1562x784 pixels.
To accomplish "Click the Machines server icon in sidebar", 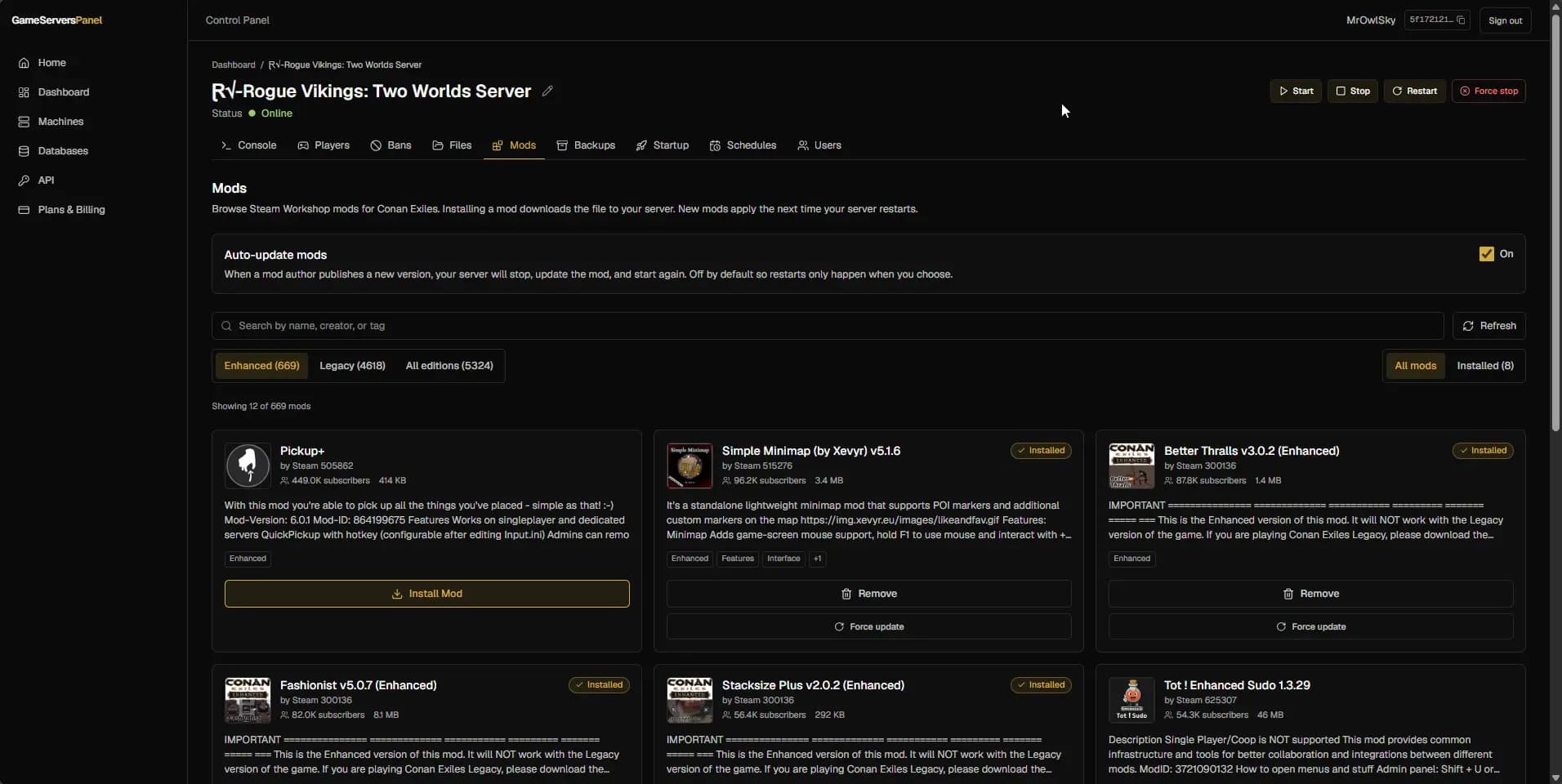I will click(x=24, y=122).
